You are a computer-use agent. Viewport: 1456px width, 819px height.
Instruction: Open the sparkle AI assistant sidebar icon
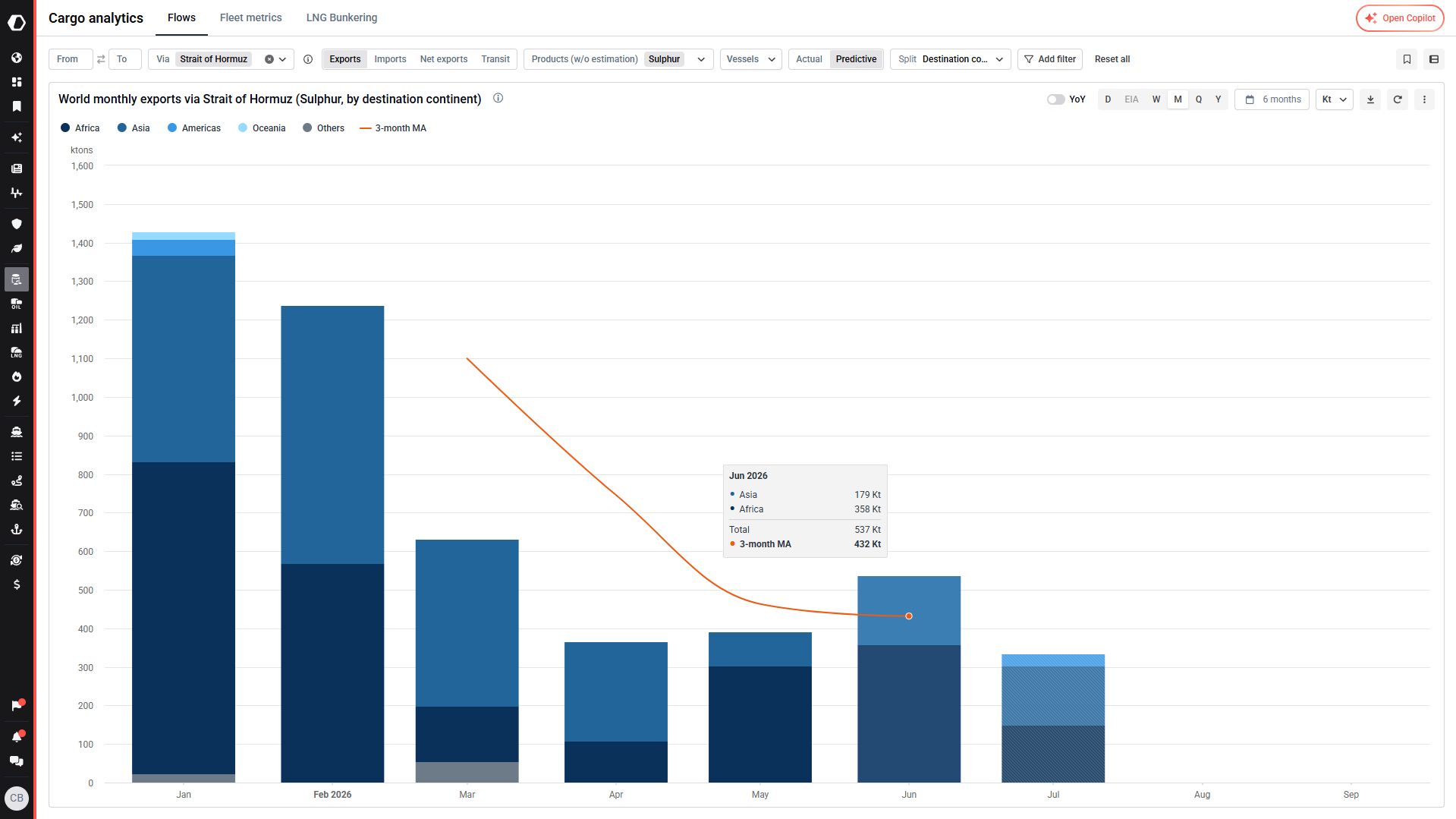(x=17, y=137)
